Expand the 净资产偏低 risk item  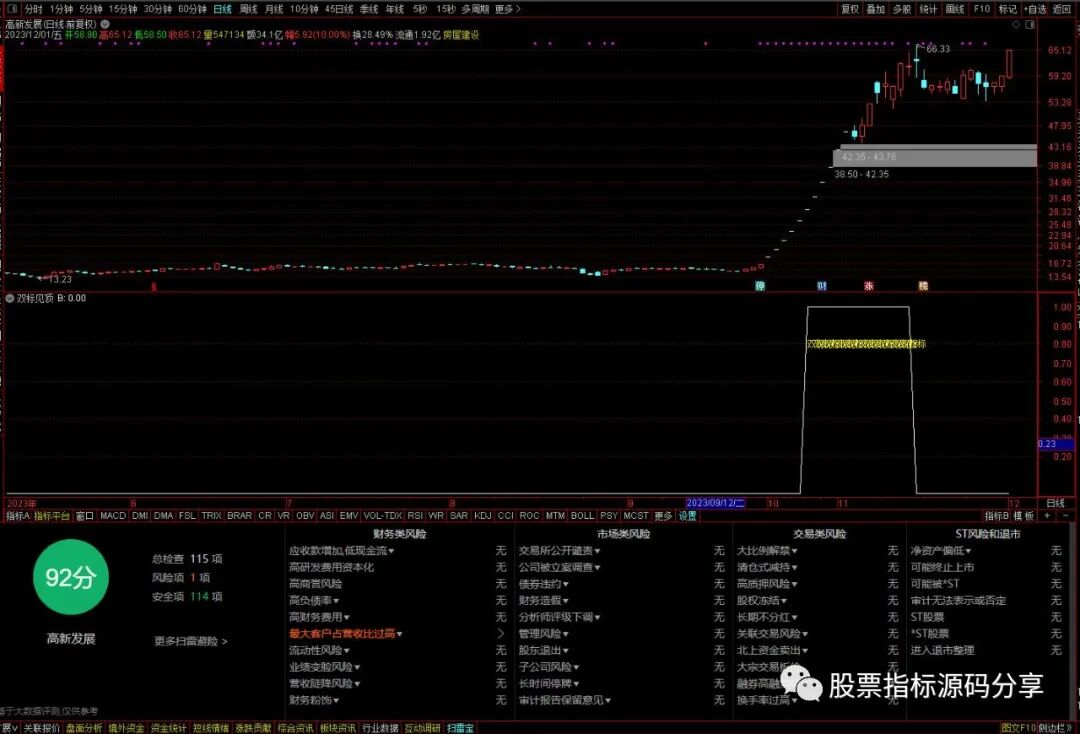pyautogui.click(x=941, y=551)
